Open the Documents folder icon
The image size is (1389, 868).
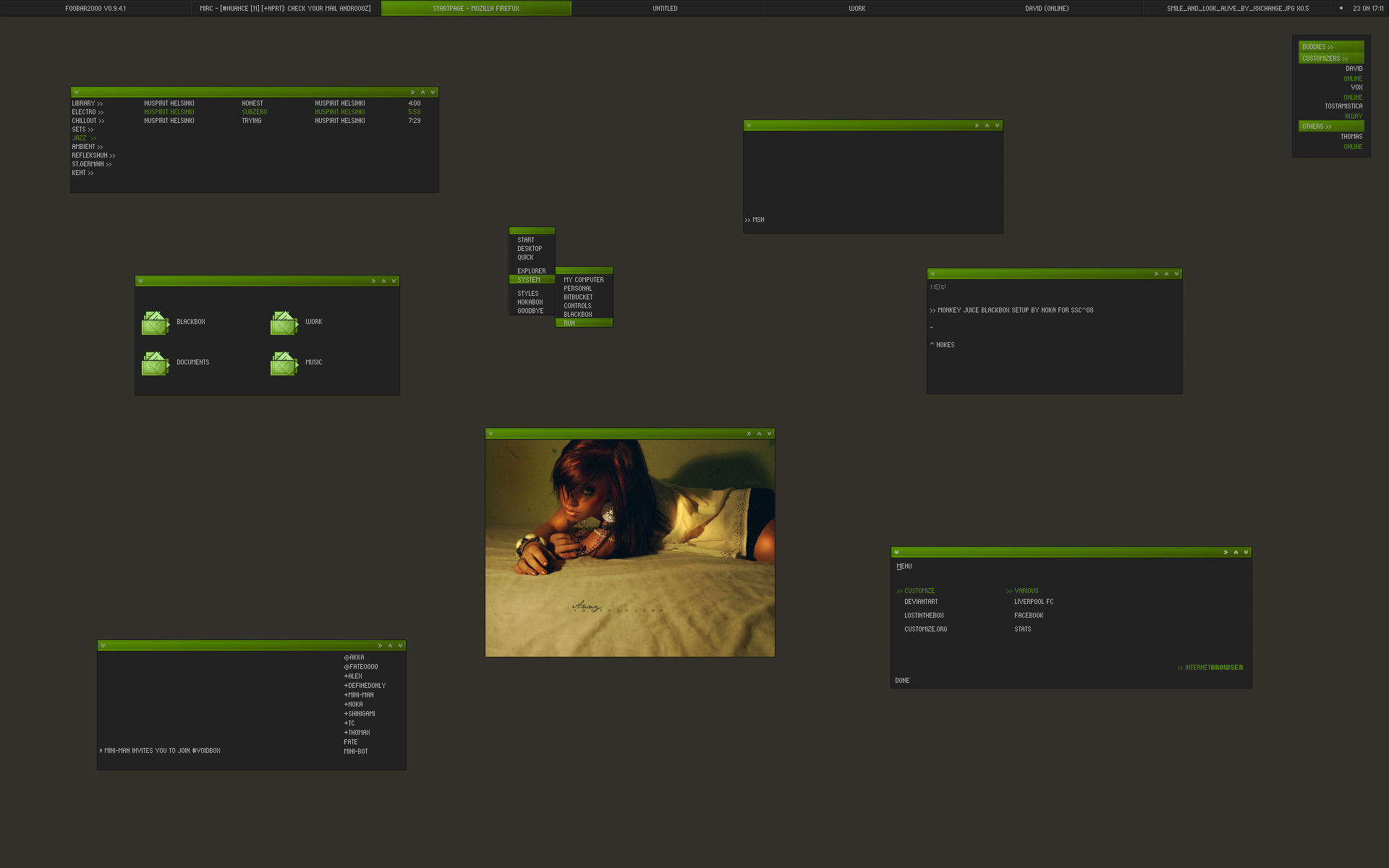click(155, 363)
